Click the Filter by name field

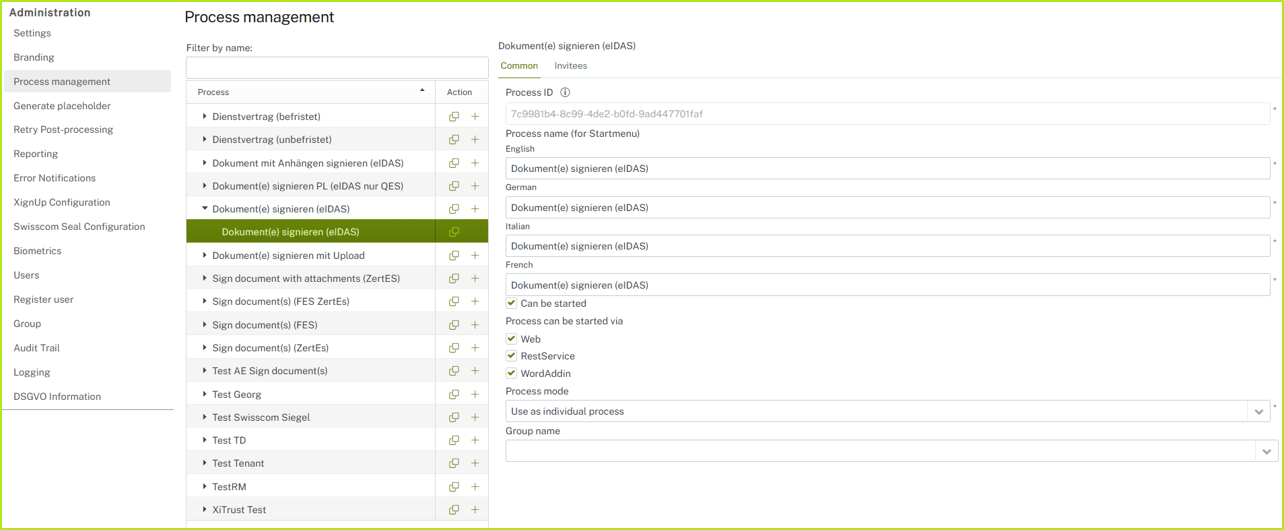(x=337, y=68)
